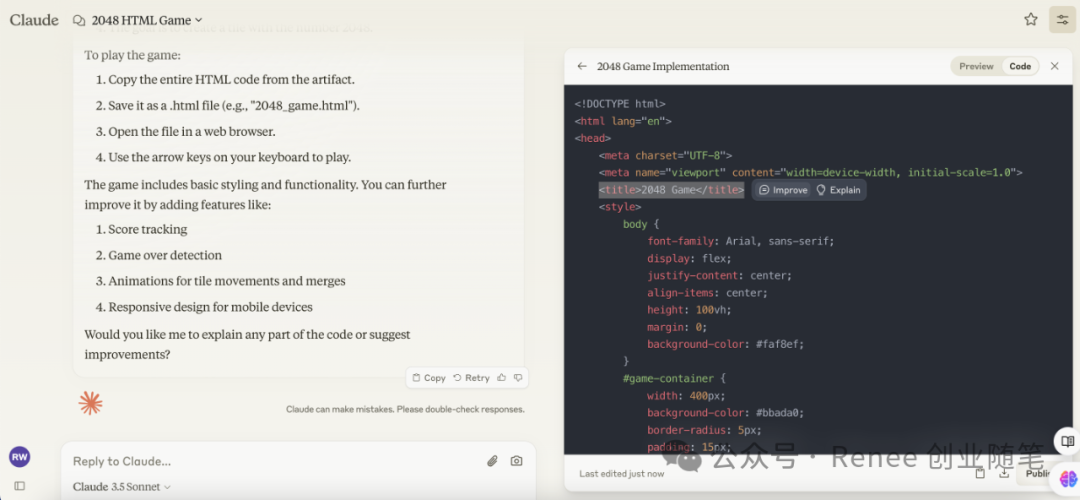Retry the assistant's response
This screenshot has height=500, width=1080.
[x=471, y=378]
